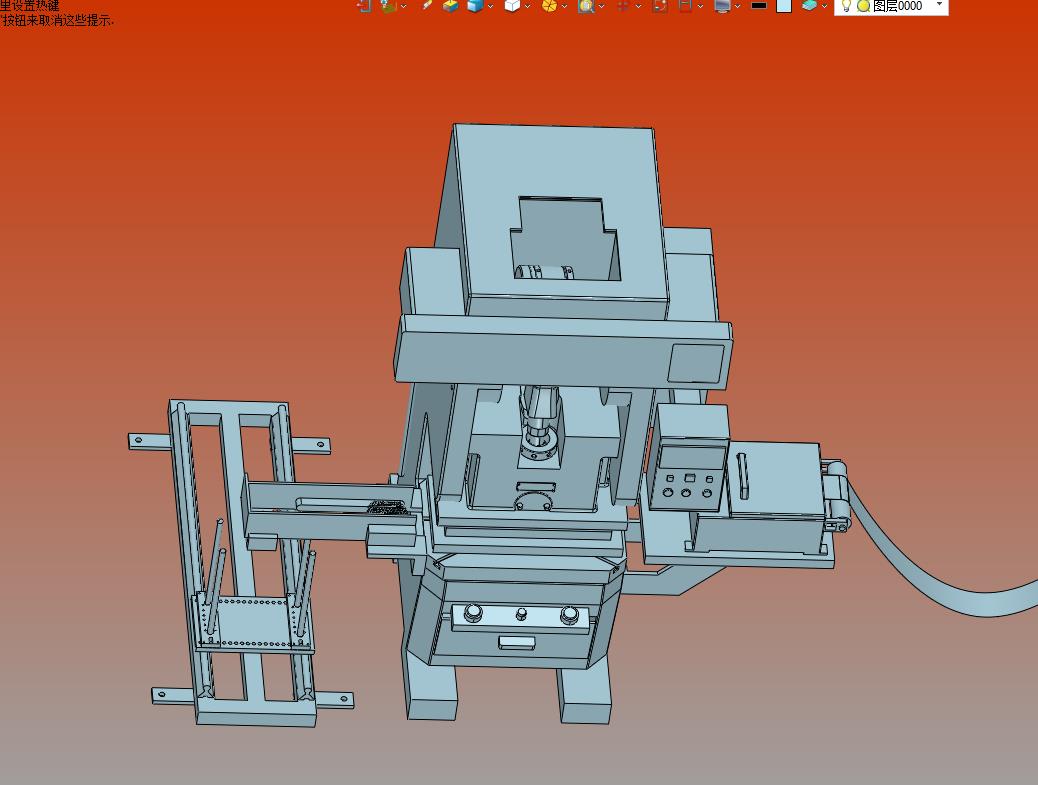Open the red dimension tool dropdown
This screenshot has width=1038, height=785.
tap(700, 6)
